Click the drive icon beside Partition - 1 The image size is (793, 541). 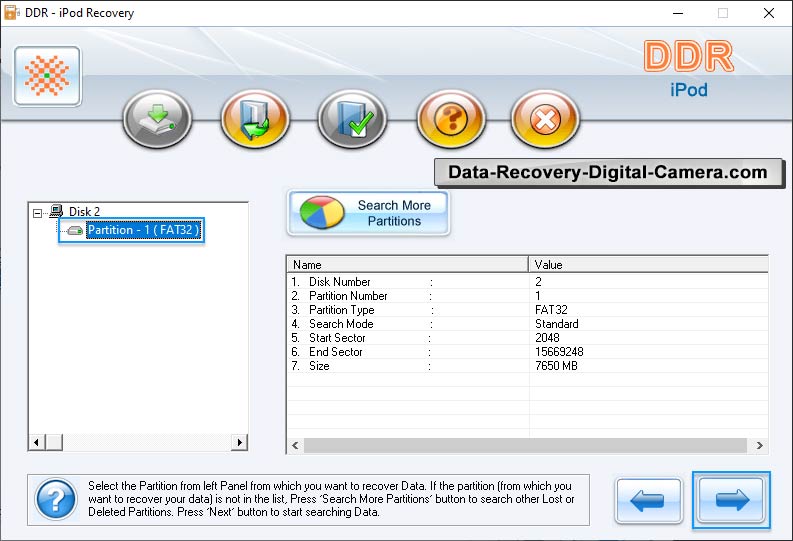coord(75,231)
